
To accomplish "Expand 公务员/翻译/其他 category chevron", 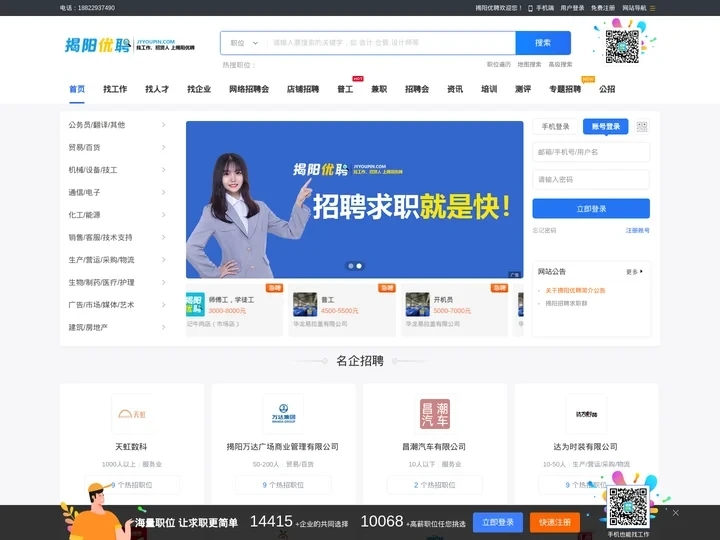I will tap(163, 125).
